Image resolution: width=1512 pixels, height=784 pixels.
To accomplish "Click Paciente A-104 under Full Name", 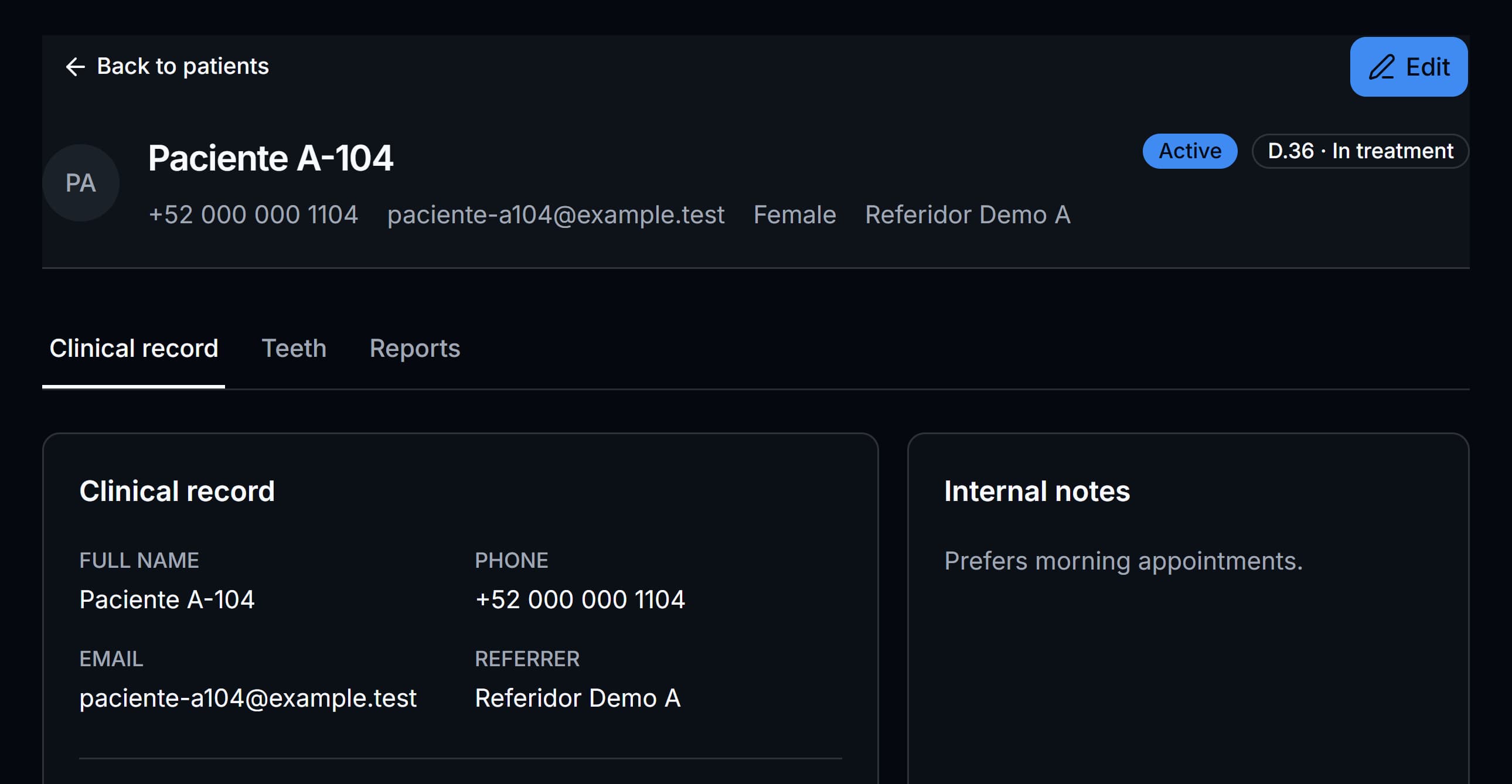I will pos(166,600).
